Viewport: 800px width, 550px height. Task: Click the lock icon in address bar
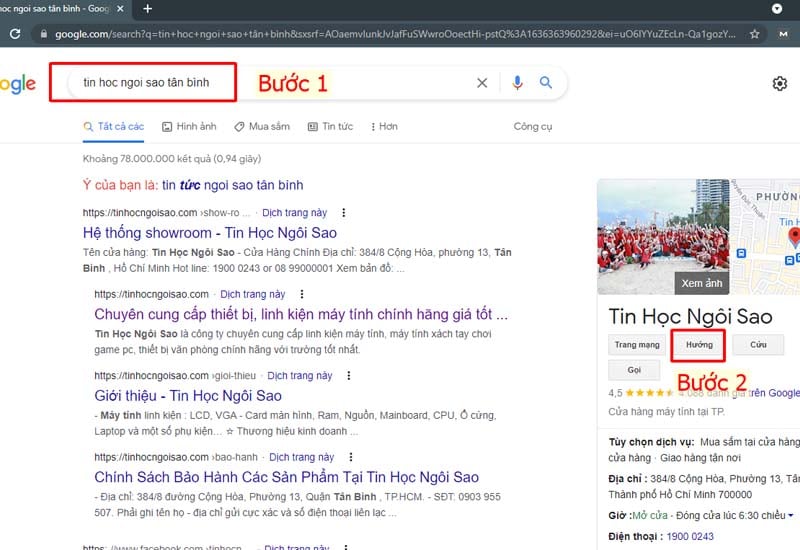pos(44,34)
